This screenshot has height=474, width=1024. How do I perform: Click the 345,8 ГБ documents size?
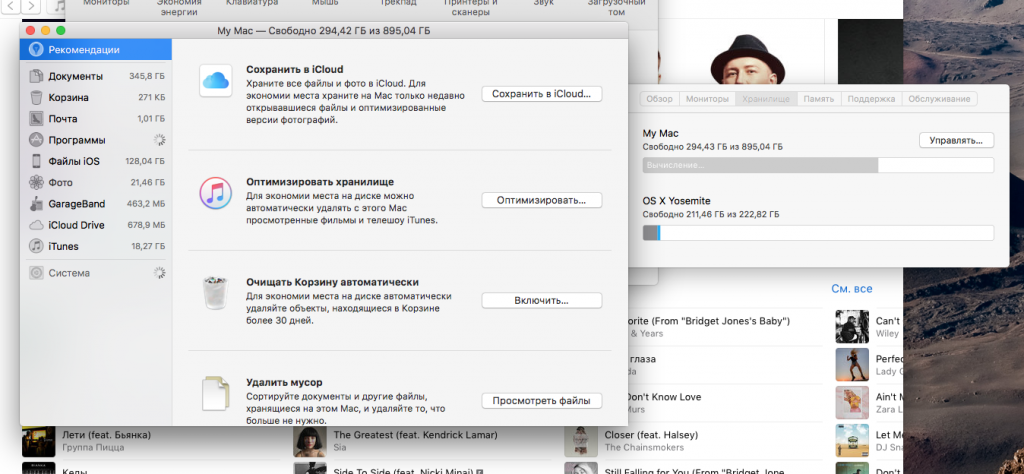[147, 76]
